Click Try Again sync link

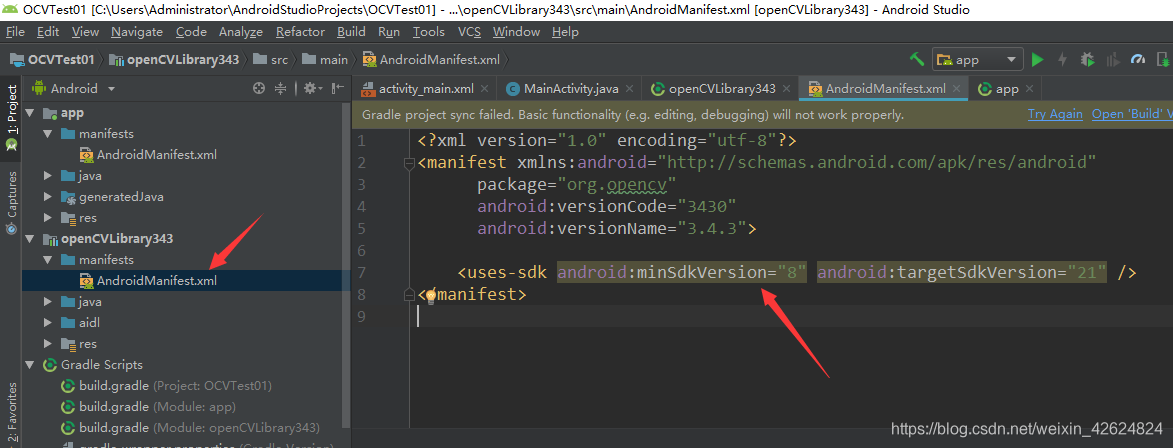[1055, 114]
